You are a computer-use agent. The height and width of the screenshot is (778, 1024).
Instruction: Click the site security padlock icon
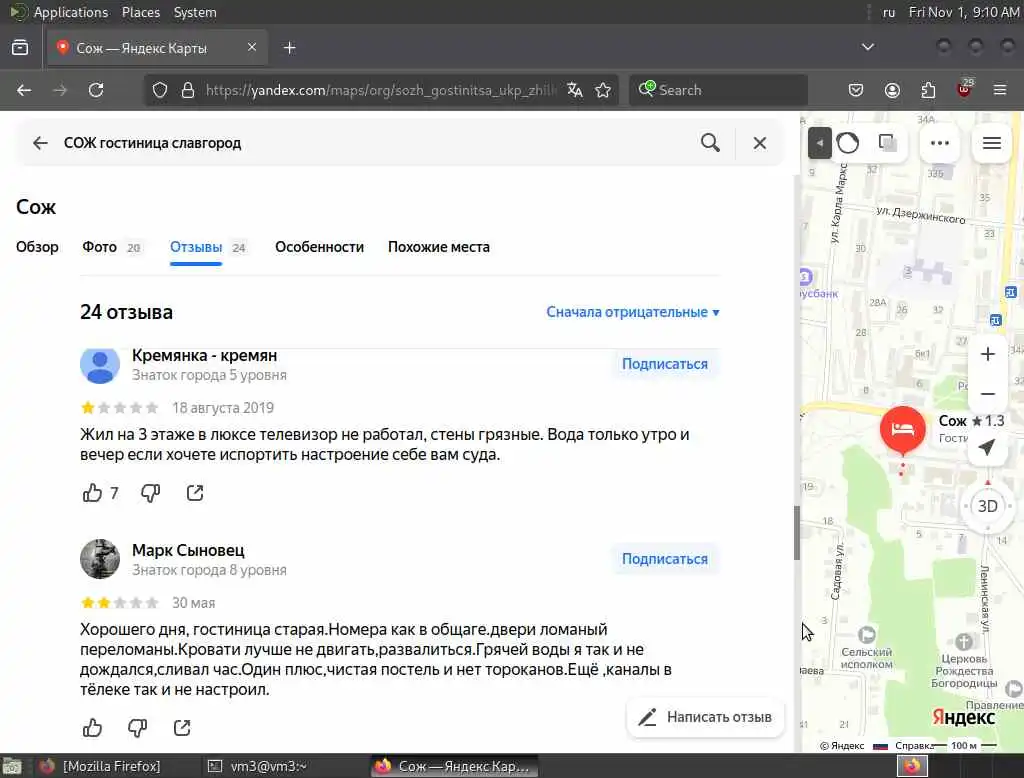tap(188, 90)
